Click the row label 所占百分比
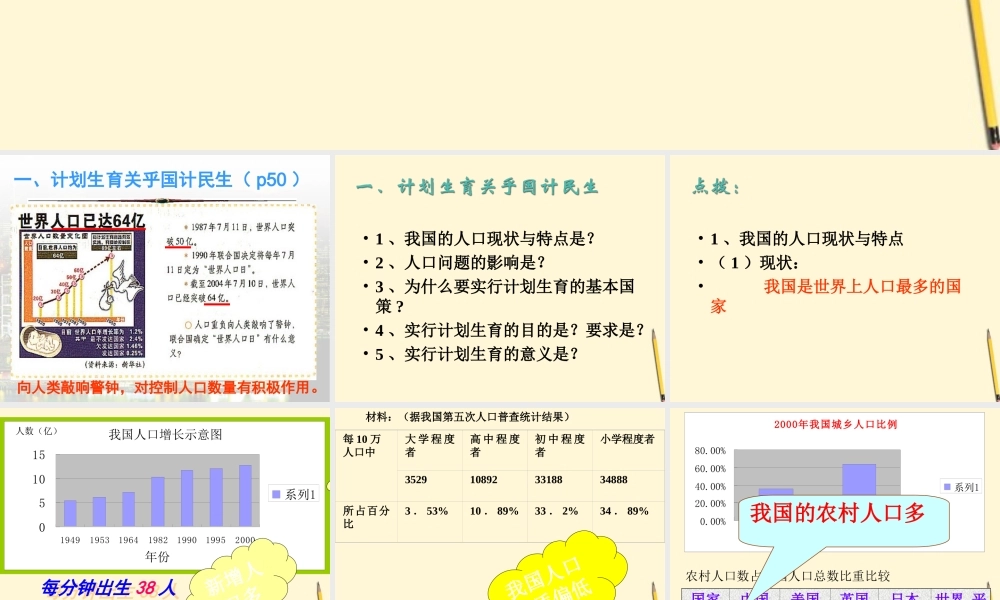Image resolution: width=1000 pixels, height=600 pixels. 366,517
